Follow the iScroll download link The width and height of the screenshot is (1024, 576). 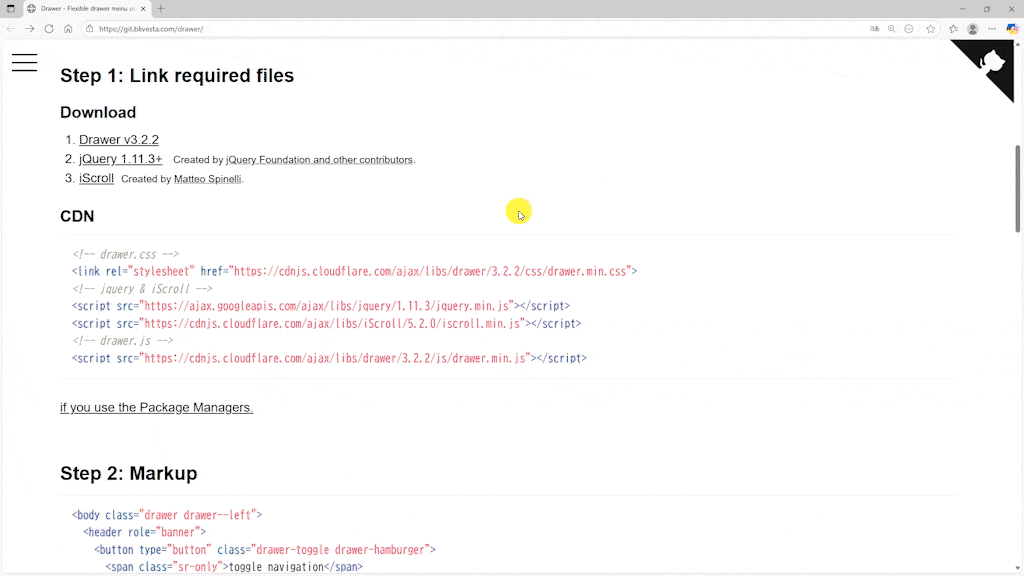click(x=96, y=178)
